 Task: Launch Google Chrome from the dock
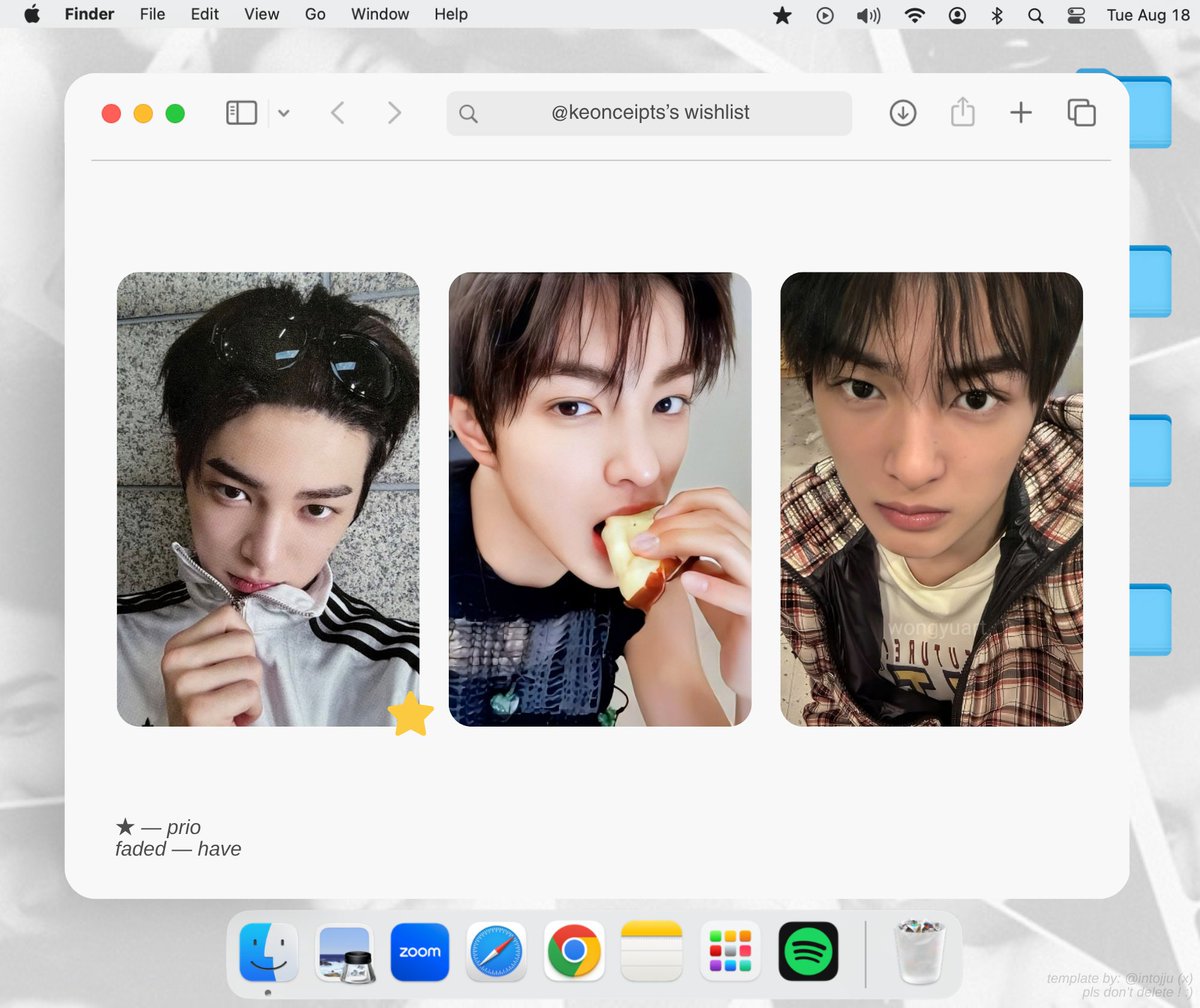pos(573,951)
